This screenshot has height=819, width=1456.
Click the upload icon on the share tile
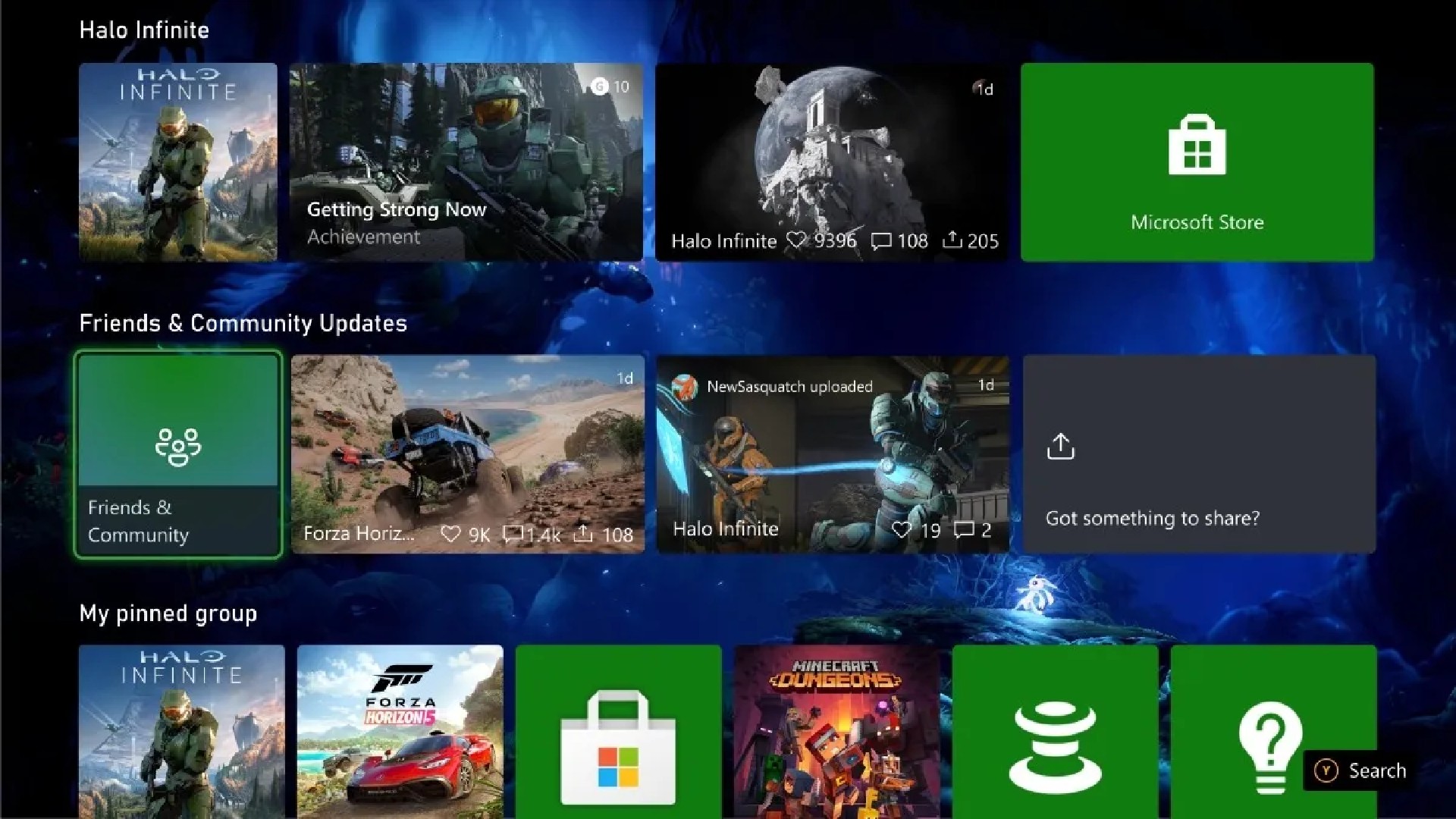[1060, 447]
